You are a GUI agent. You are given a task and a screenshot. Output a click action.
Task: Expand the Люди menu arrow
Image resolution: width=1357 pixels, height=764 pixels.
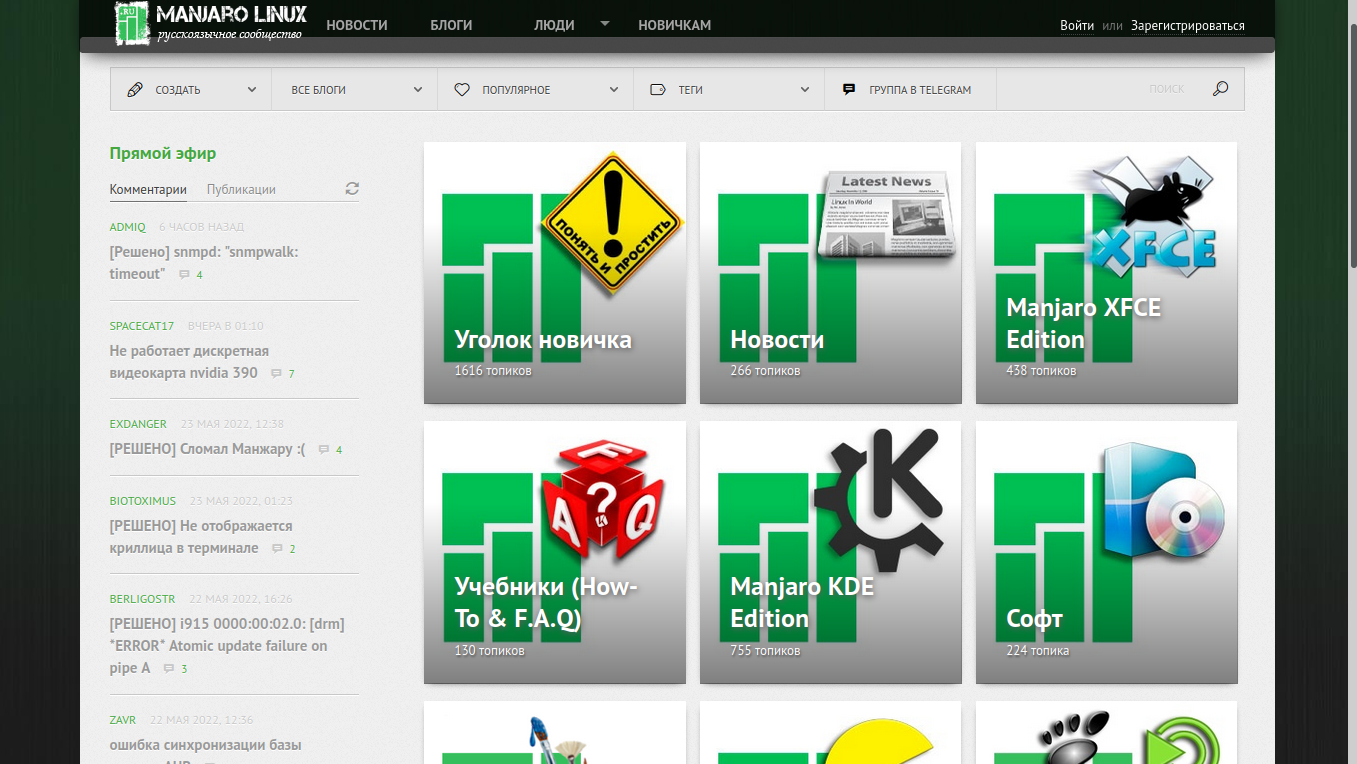[605, 24]
